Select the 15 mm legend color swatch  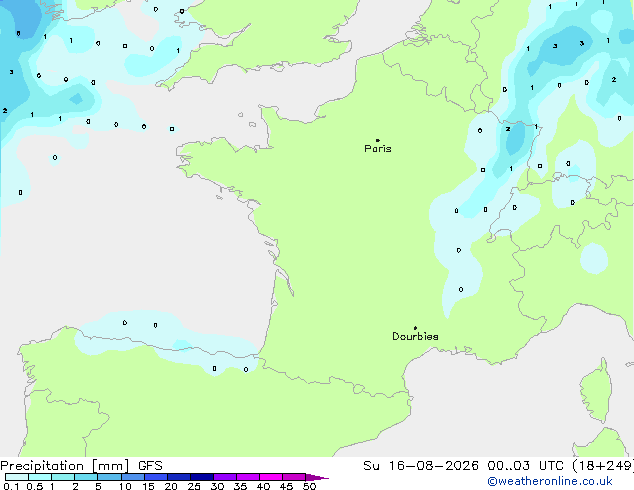[x=155, y=477]
